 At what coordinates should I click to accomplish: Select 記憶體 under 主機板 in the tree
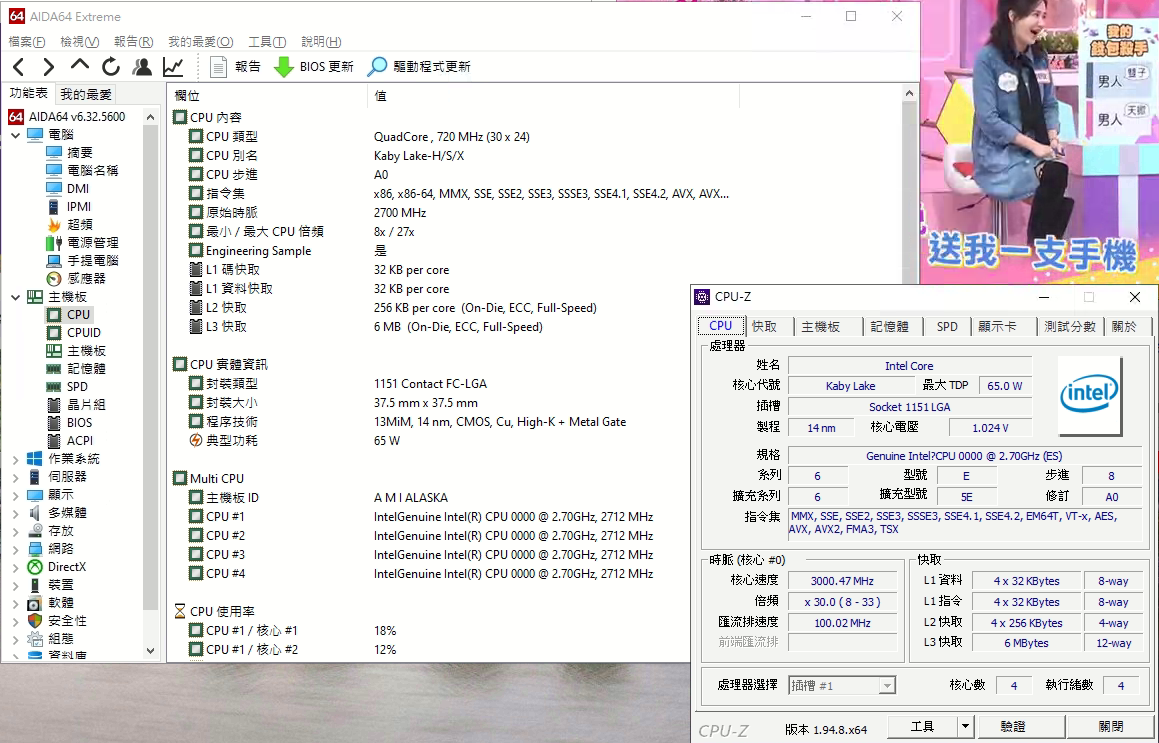(86, 368)
